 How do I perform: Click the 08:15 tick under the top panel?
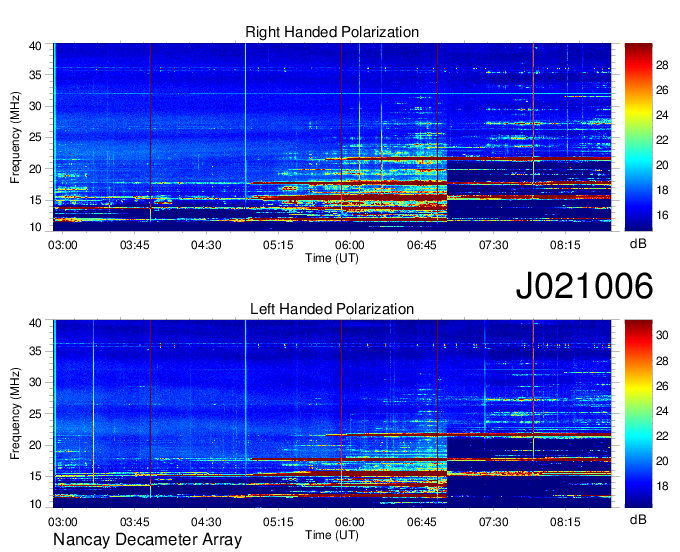[565, 245]
